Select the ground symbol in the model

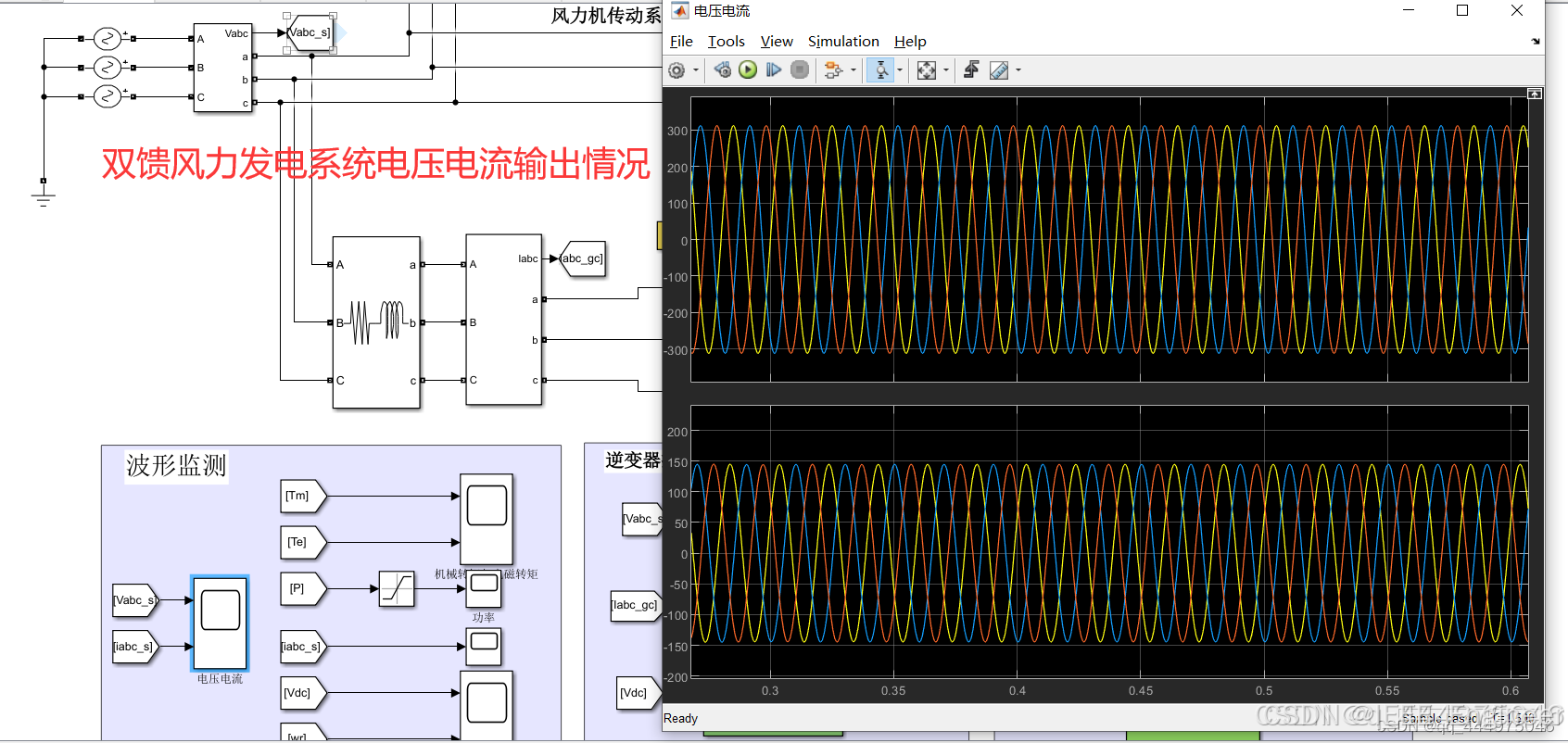pyautogui.click(x=44, y=198)
